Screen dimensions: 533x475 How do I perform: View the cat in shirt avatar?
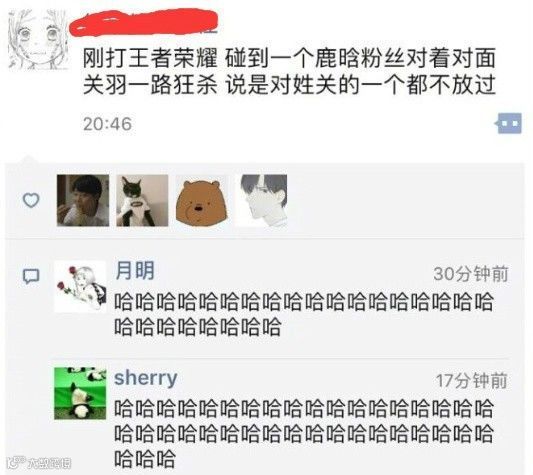tap(142, 201)
